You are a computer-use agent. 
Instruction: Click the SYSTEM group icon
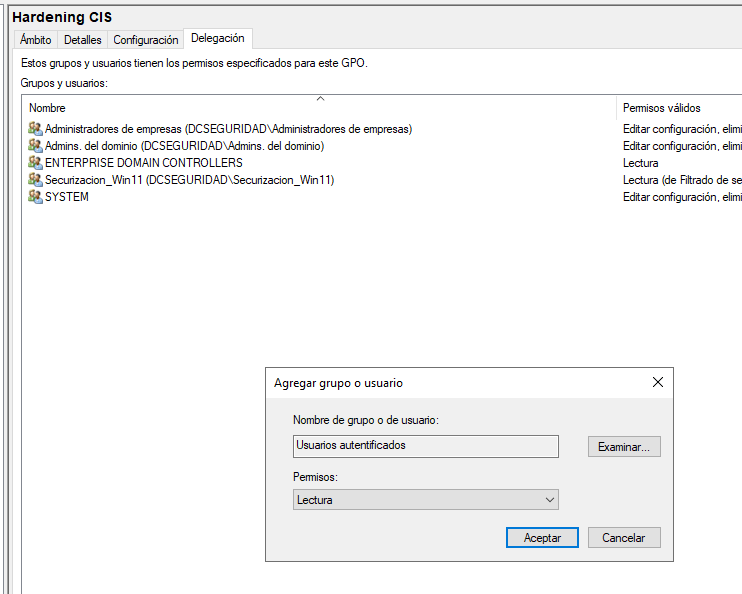coord(35,197)
